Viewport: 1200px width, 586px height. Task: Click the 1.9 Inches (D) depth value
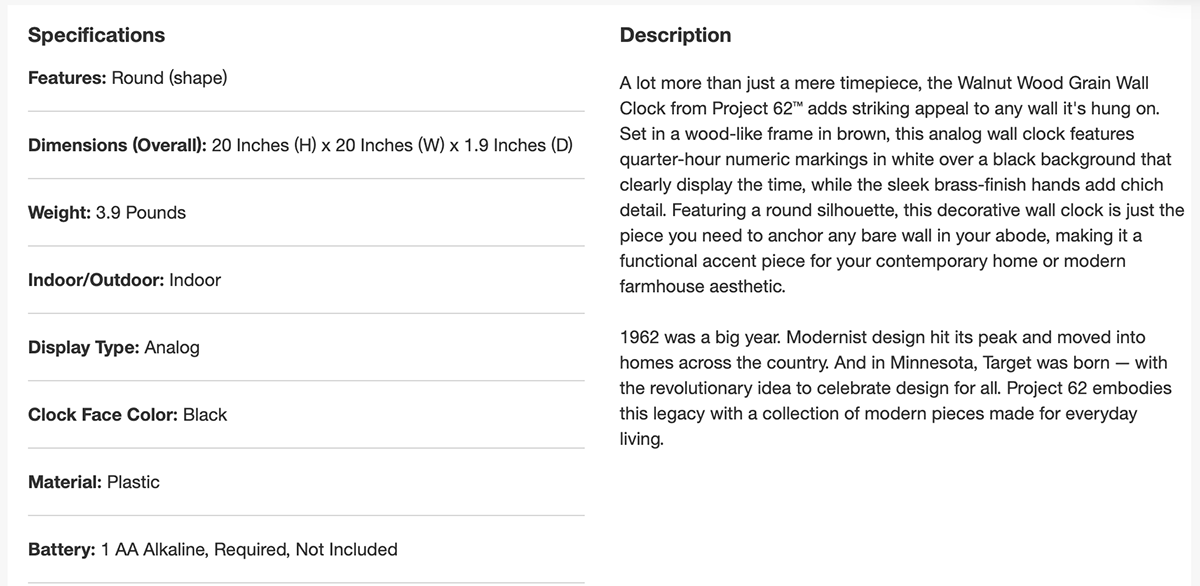coord(518,145)
